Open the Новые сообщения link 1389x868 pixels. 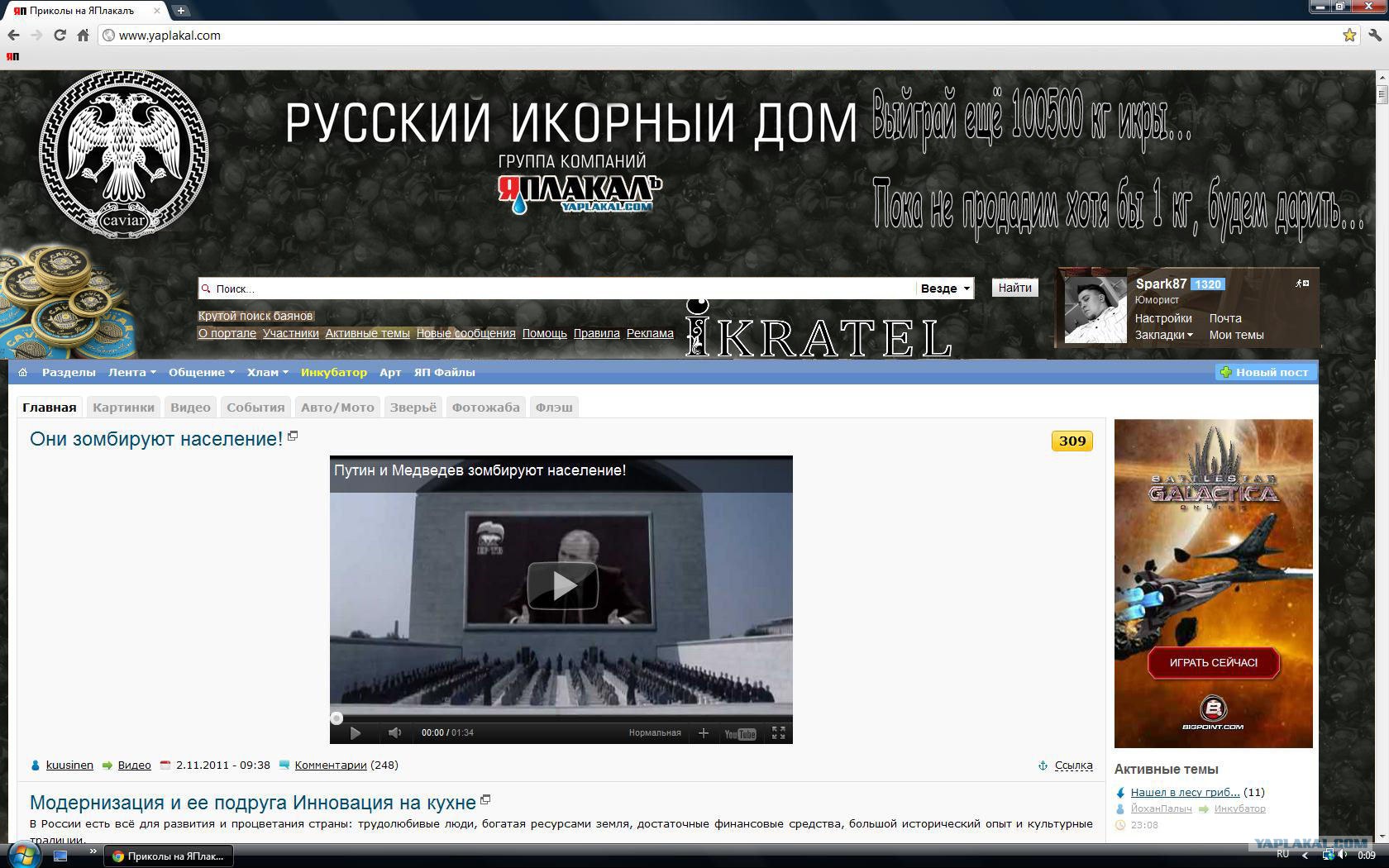coord(465,333)
